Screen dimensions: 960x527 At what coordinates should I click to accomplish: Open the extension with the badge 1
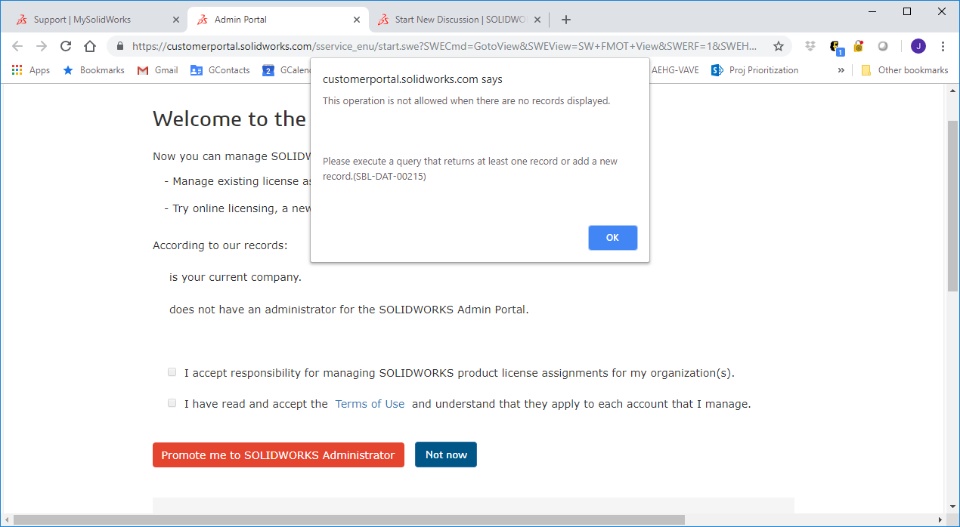point(836,47)
